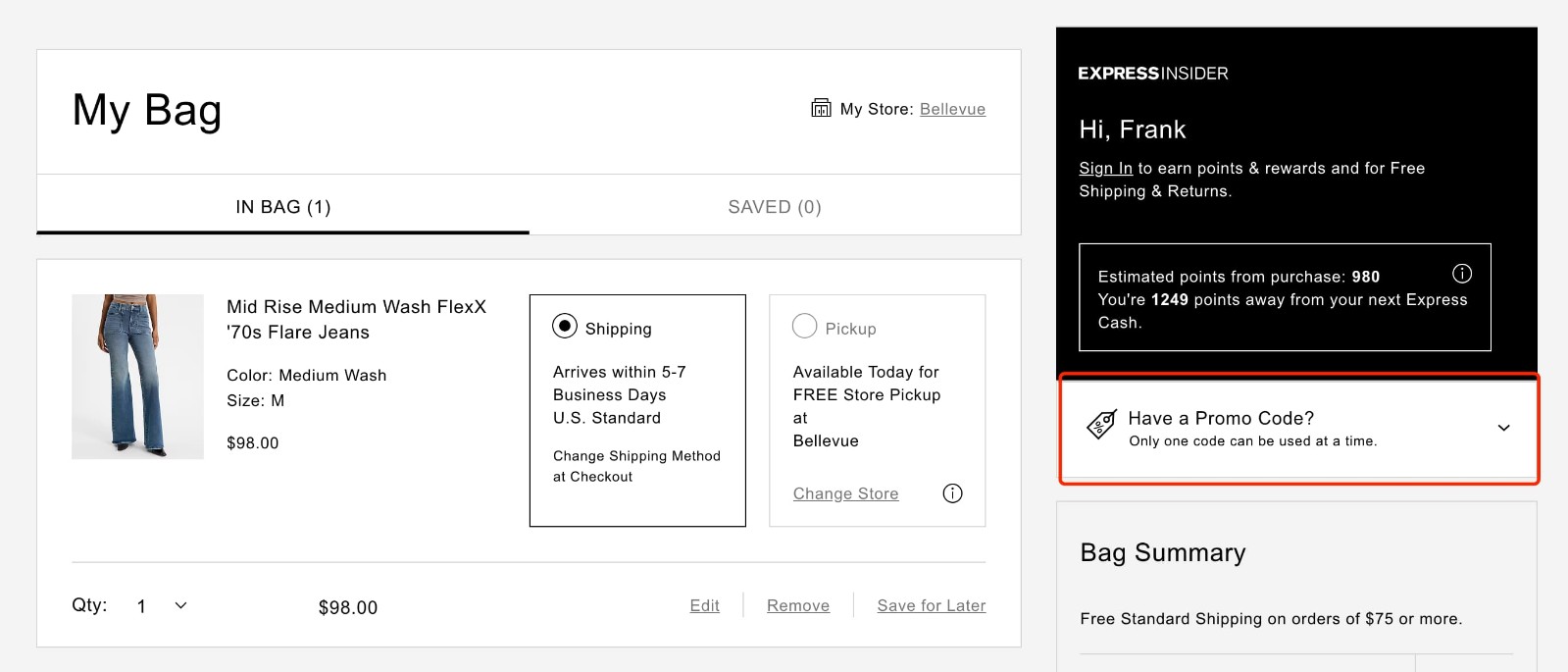Click the Change Store link

(845, 493)
